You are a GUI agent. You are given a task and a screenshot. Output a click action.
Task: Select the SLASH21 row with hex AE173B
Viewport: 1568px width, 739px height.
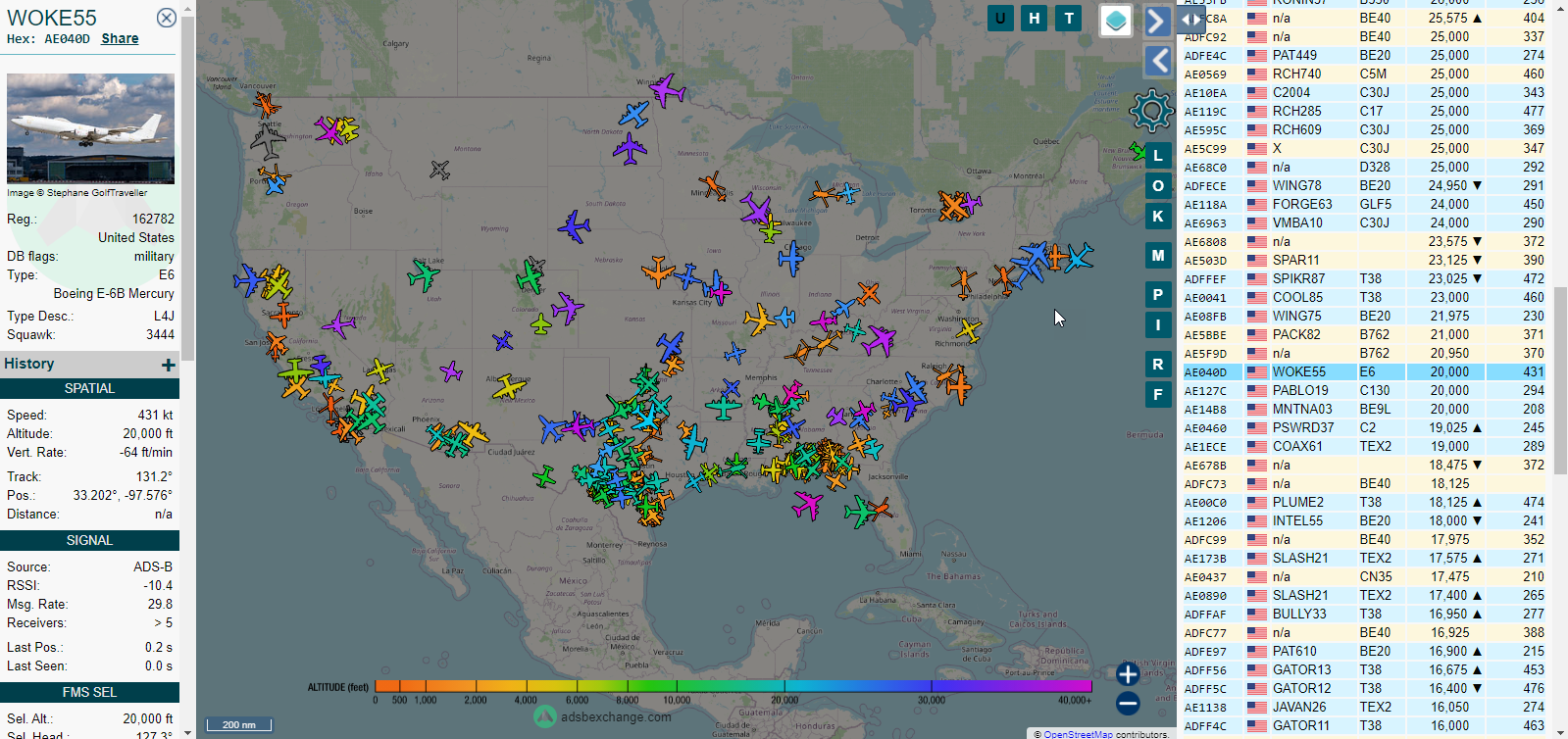pos(1364,559)
